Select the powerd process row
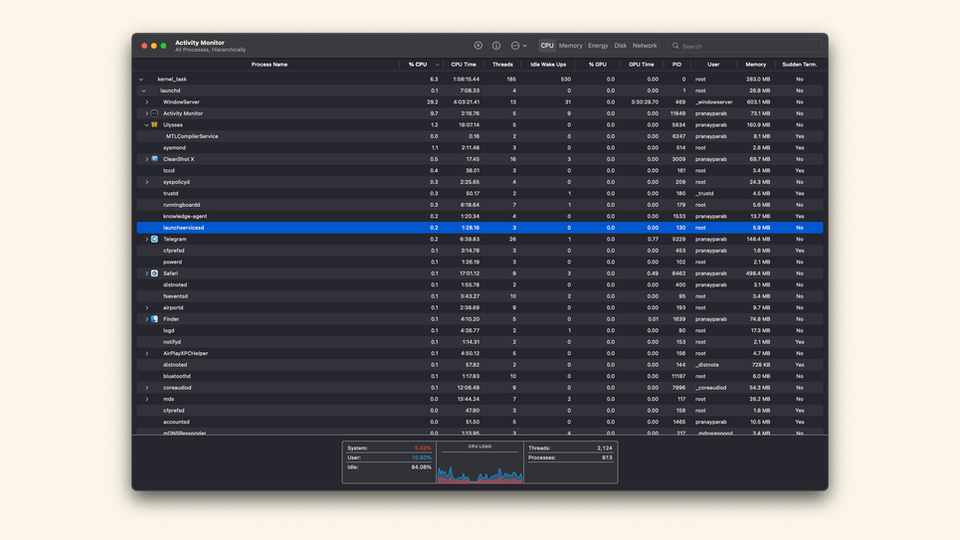Viewport: 960px width, 540px height. [x=479, y=262]
